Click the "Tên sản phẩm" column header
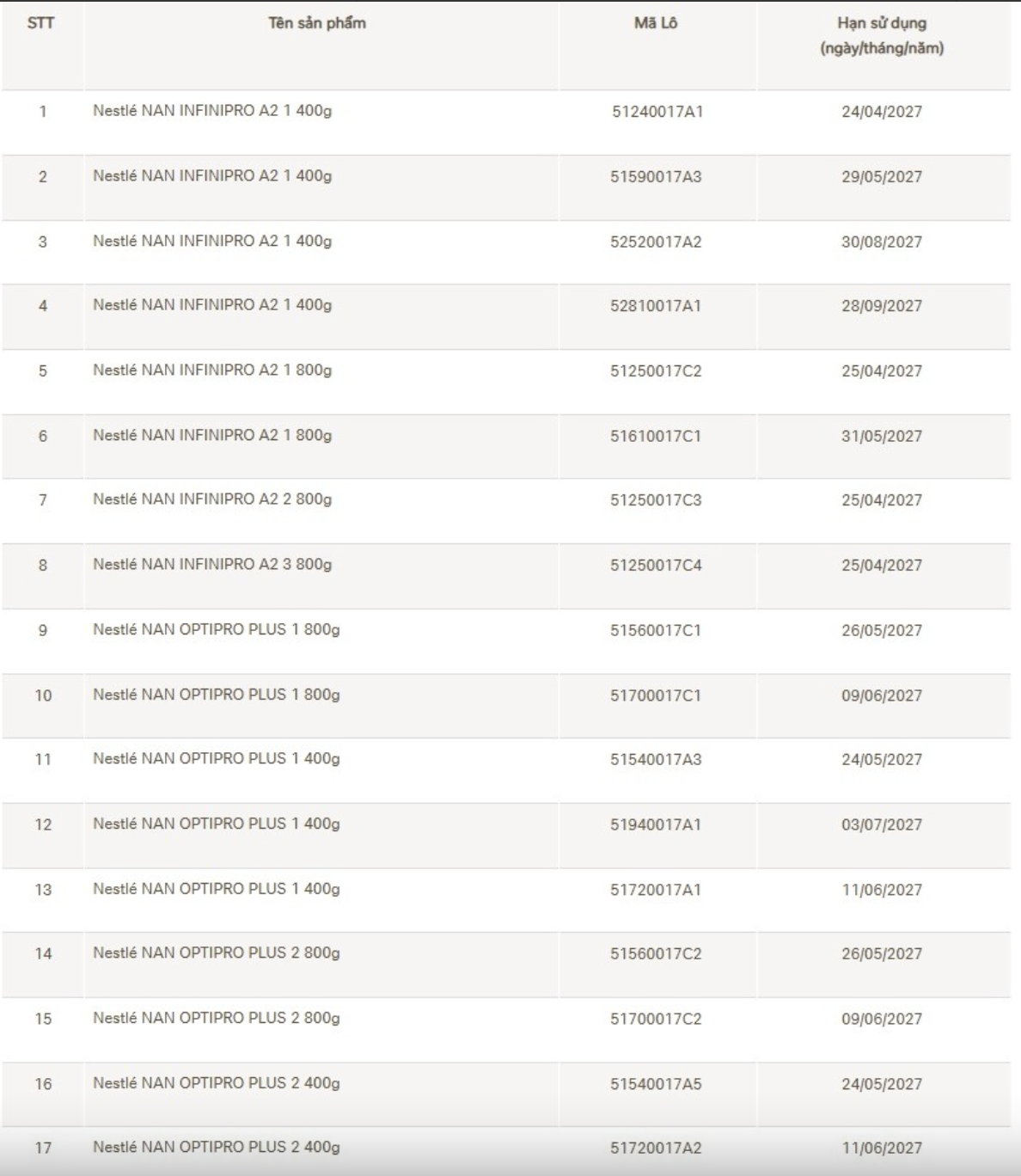Screen dimensions: 1021x1176 pos(317,23)
